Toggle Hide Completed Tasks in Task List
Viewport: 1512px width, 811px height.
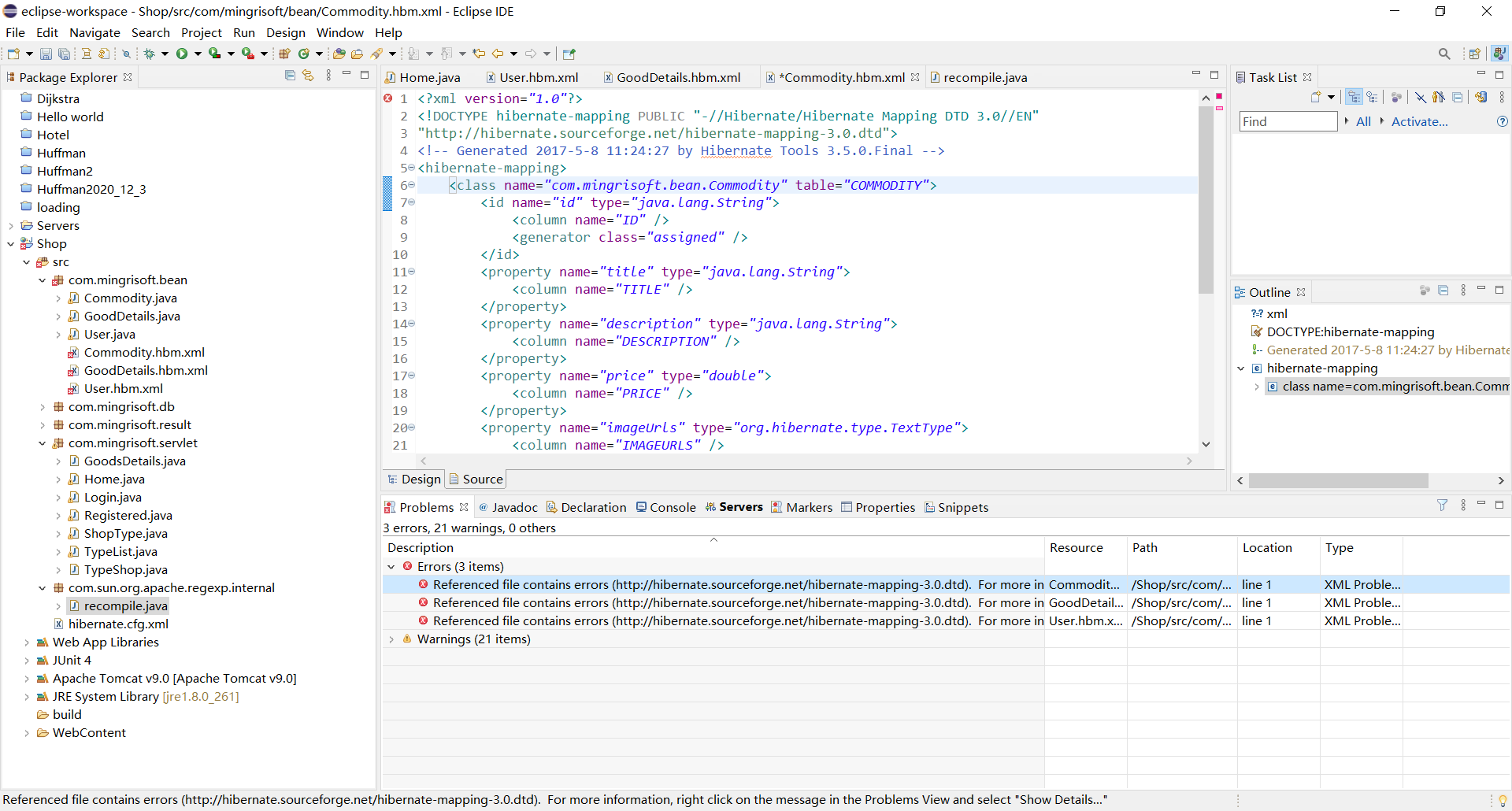coord(1420,97)
